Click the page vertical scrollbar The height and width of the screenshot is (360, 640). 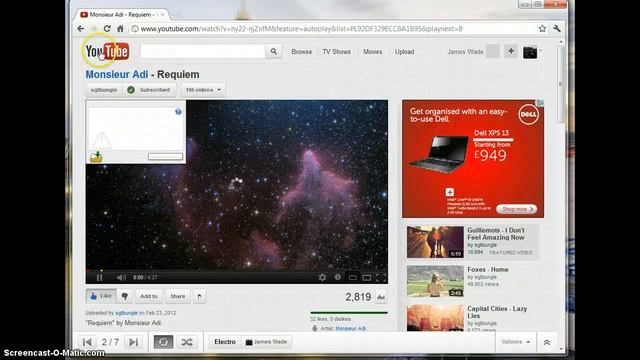(561, 84)
